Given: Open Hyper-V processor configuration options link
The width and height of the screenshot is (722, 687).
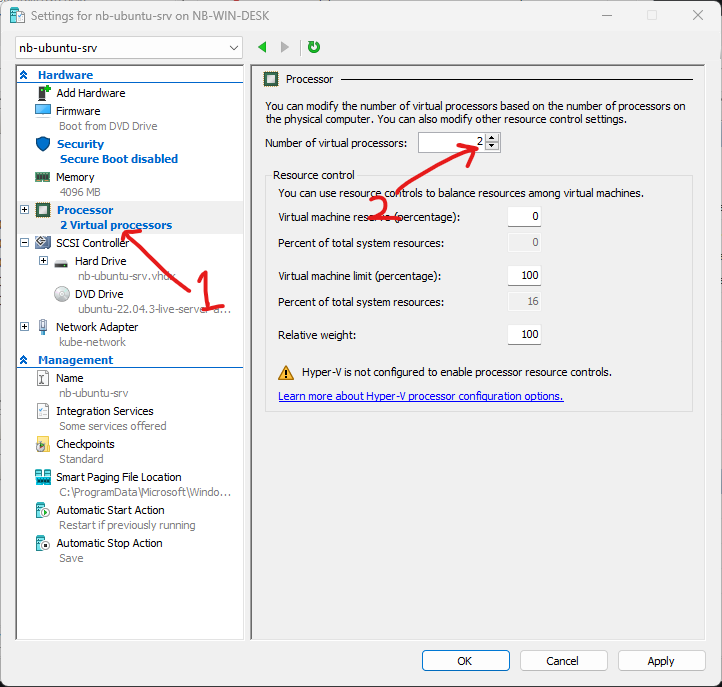Looking at the screenshot, I should point(420,396).
